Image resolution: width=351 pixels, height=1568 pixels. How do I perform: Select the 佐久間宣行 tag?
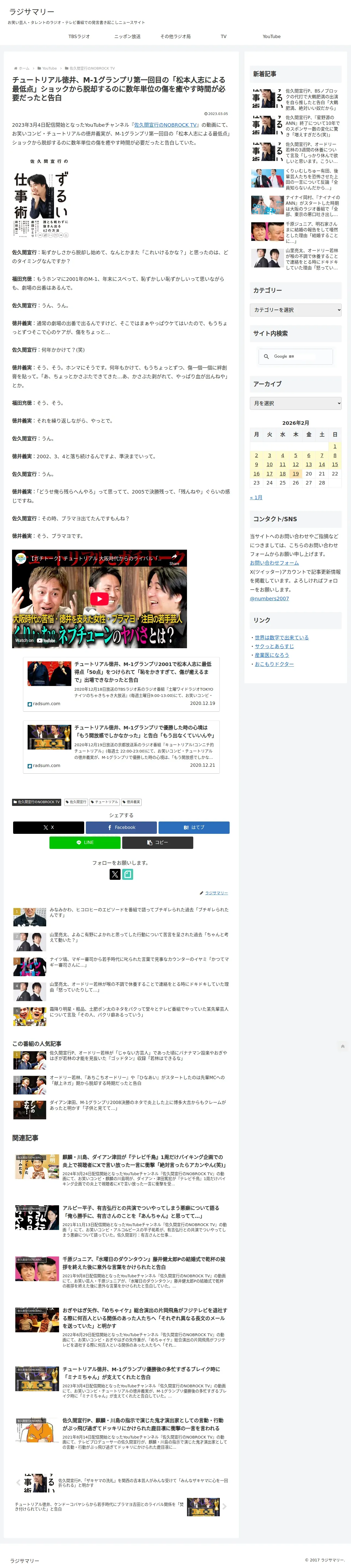[x=76, y=802]
